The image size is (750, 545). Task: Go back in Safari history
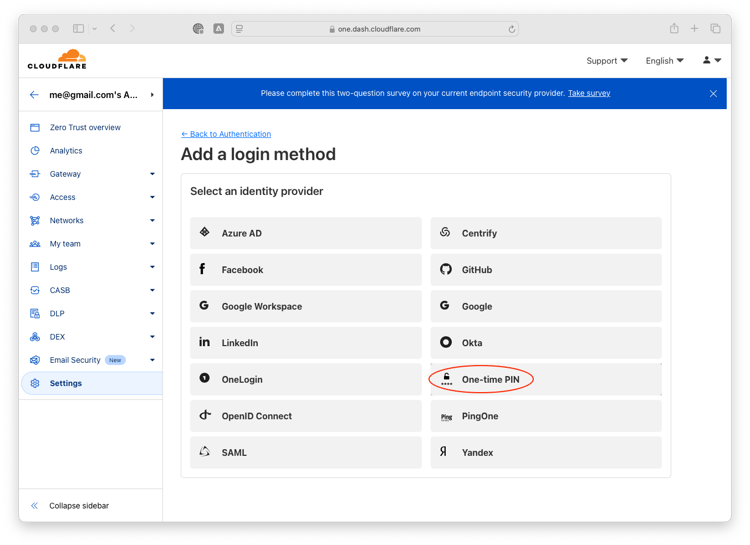[113, 29]
